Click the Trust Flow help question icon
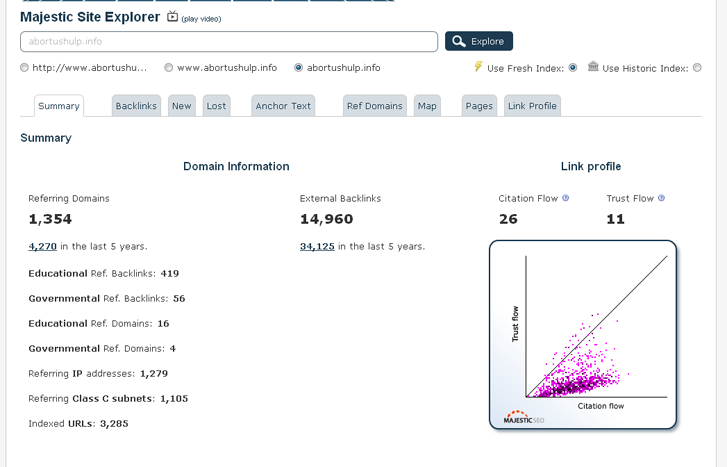 click(662, 198)
